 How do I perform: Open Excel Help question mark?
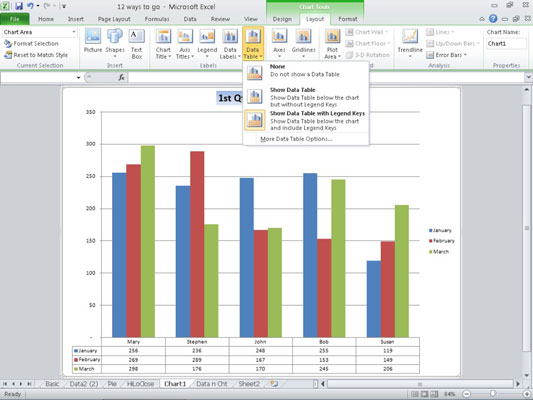coord(493,19)
